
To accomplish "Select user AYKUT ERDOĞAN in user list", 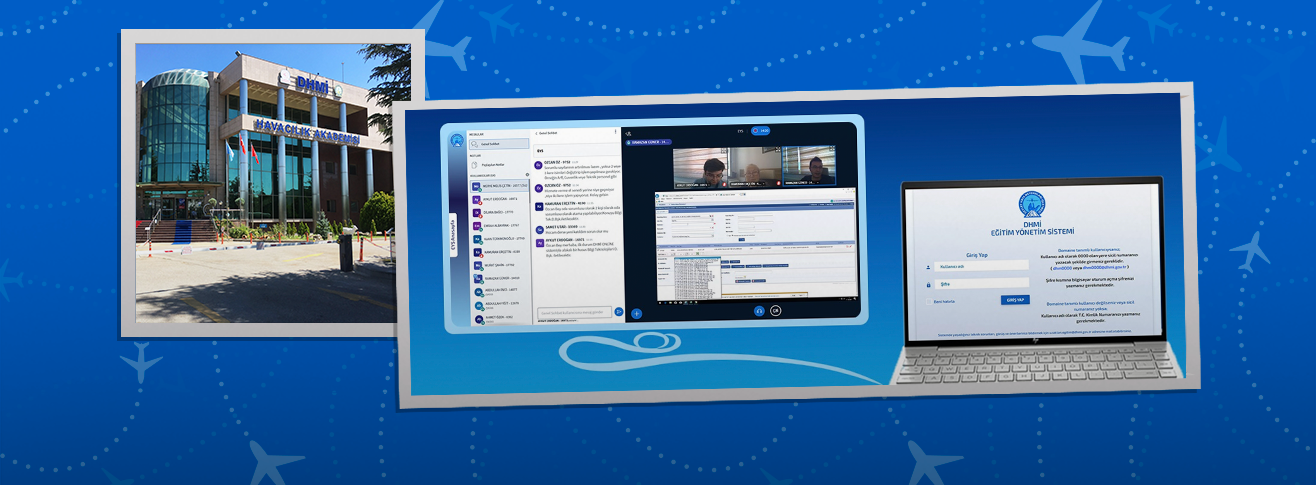I will tap(499, 199).
